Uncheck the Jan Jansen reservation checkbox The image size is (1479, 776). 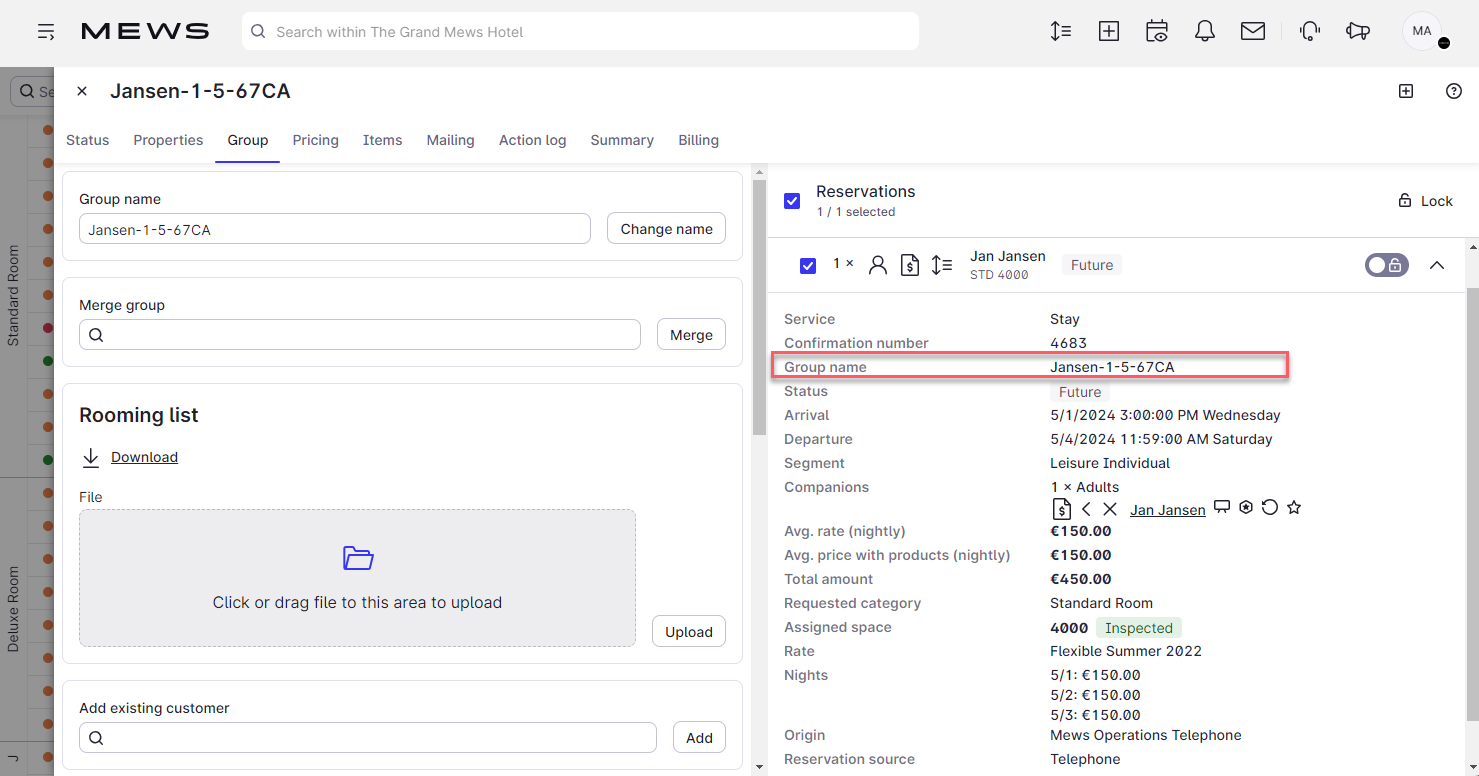[x=808, y=265]
